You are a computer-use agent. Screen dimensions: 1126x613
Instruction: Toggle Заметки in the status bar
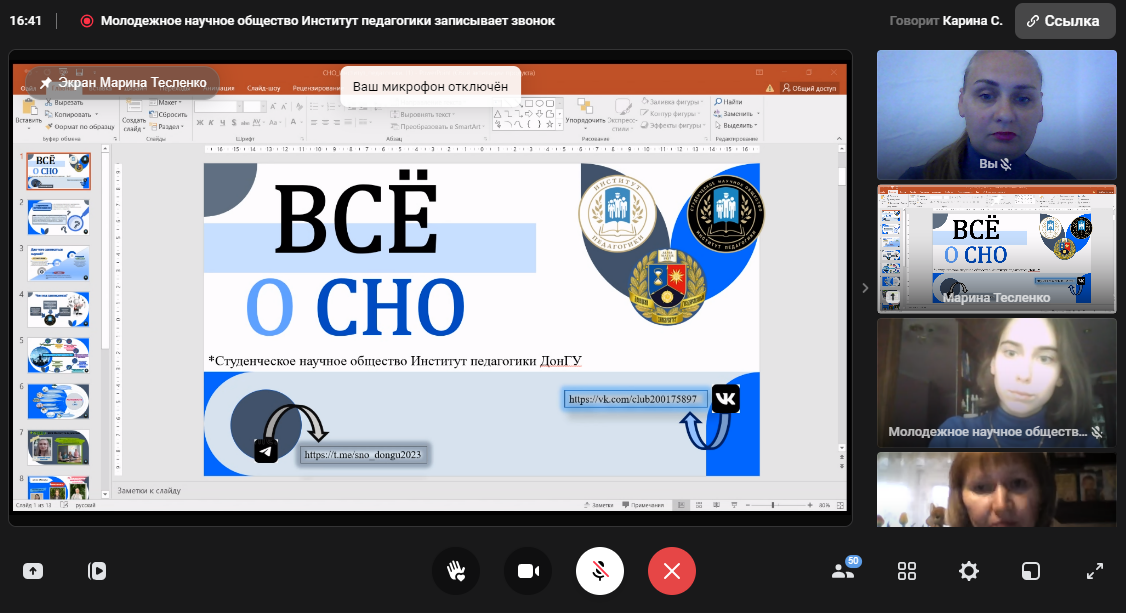tap(599, 505)
